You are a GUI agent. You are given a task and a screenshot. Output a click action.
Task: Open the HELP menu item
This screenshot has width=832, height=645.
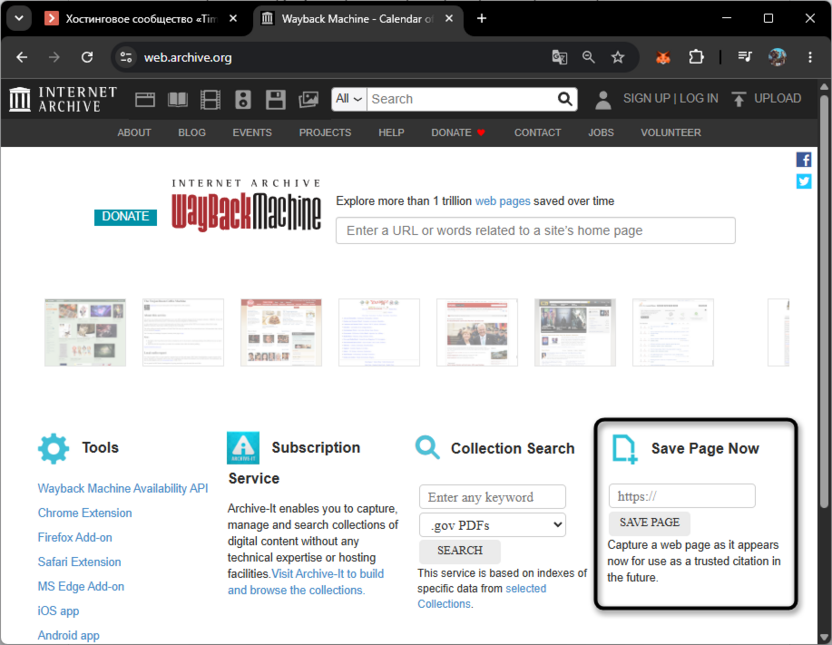pos(391,133)
